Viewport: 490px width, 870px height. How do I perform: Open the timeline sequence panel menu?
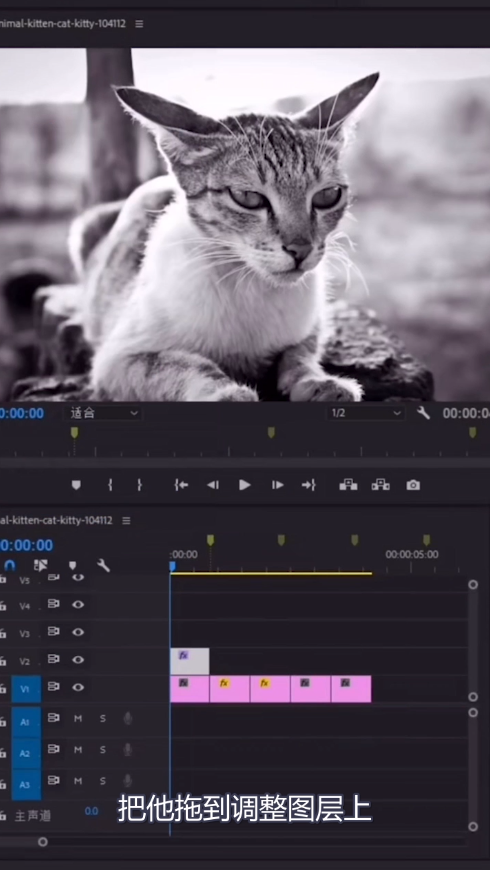(127, 520)
